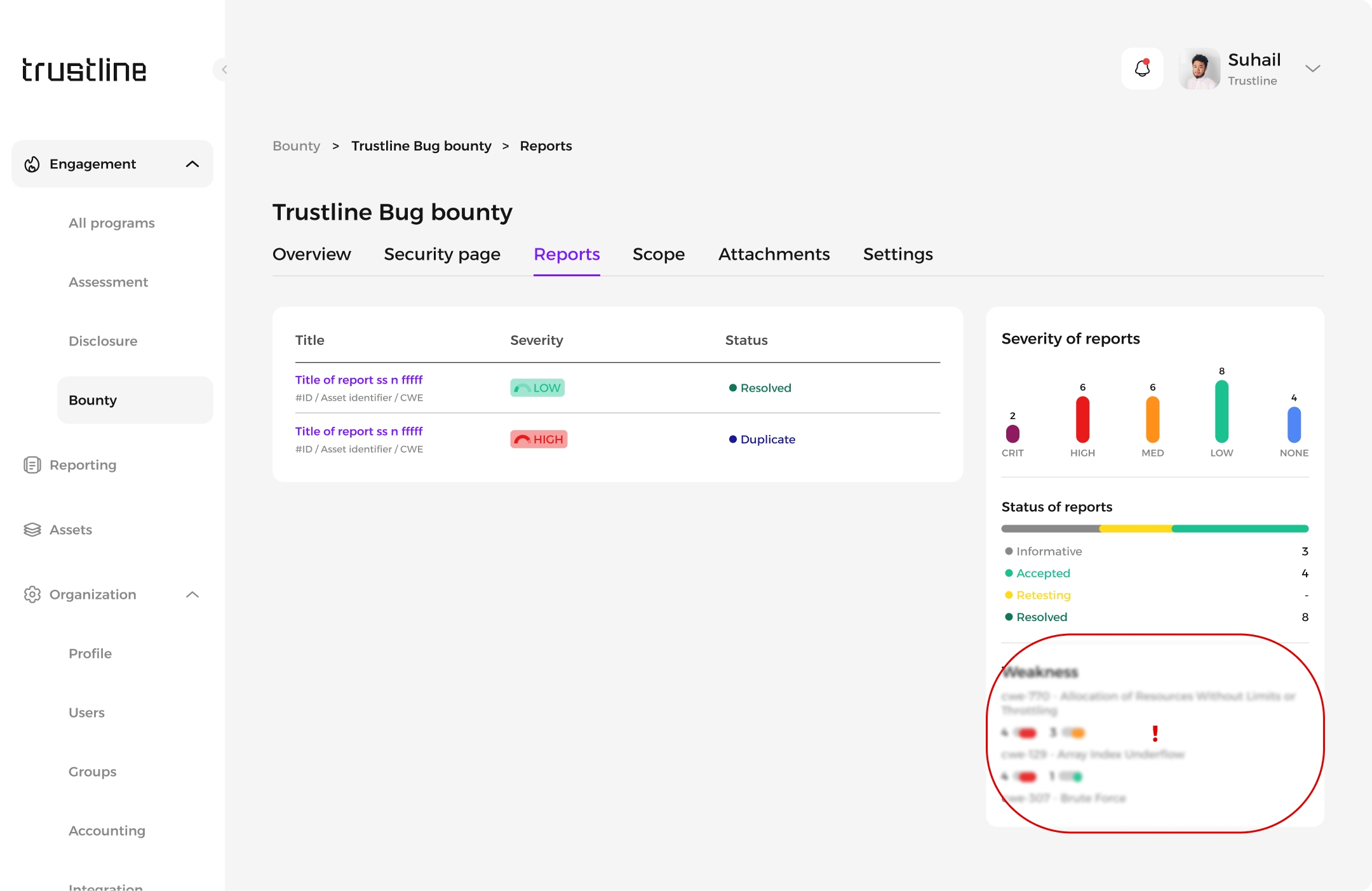The height and width of the screenshot is (891, 1372).
Task: Select Bounty in the sidebar
Action: pyautogui.click(x=93, y=400)
